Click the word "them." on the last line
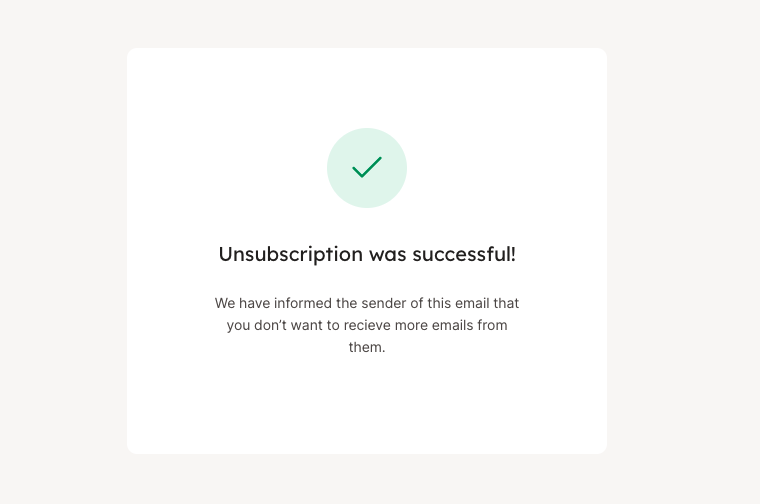760x504 pixels. 367,348
